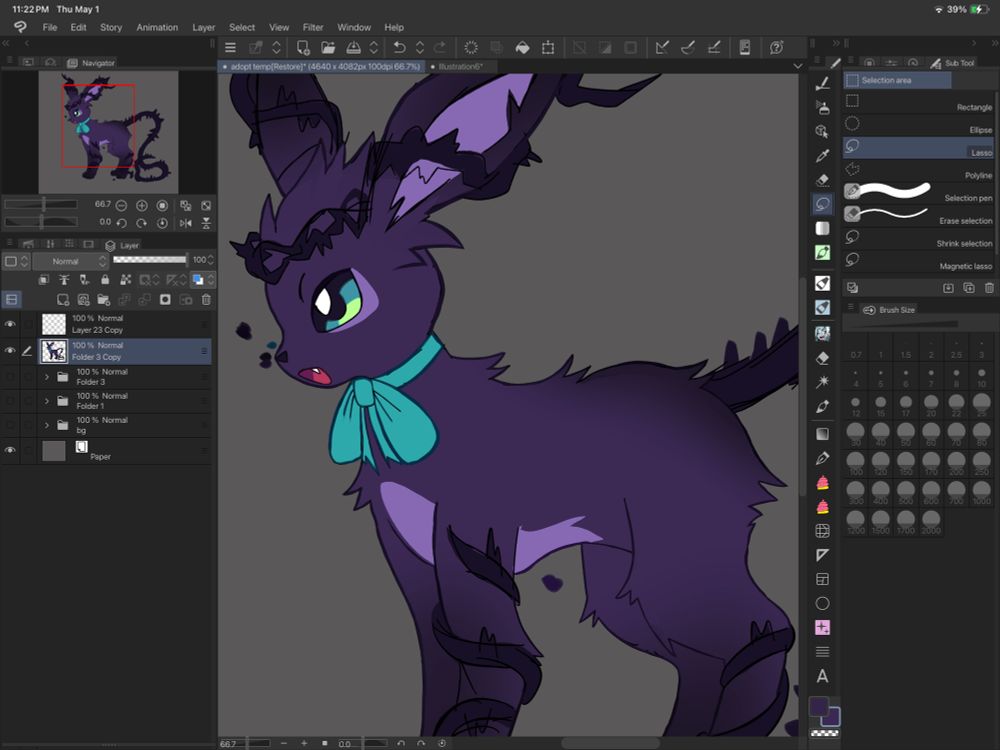This screenshot has width=1000, height=750.
Task: Choose the Magnetic lasso sub tool
Action: (x=918, y=261)
